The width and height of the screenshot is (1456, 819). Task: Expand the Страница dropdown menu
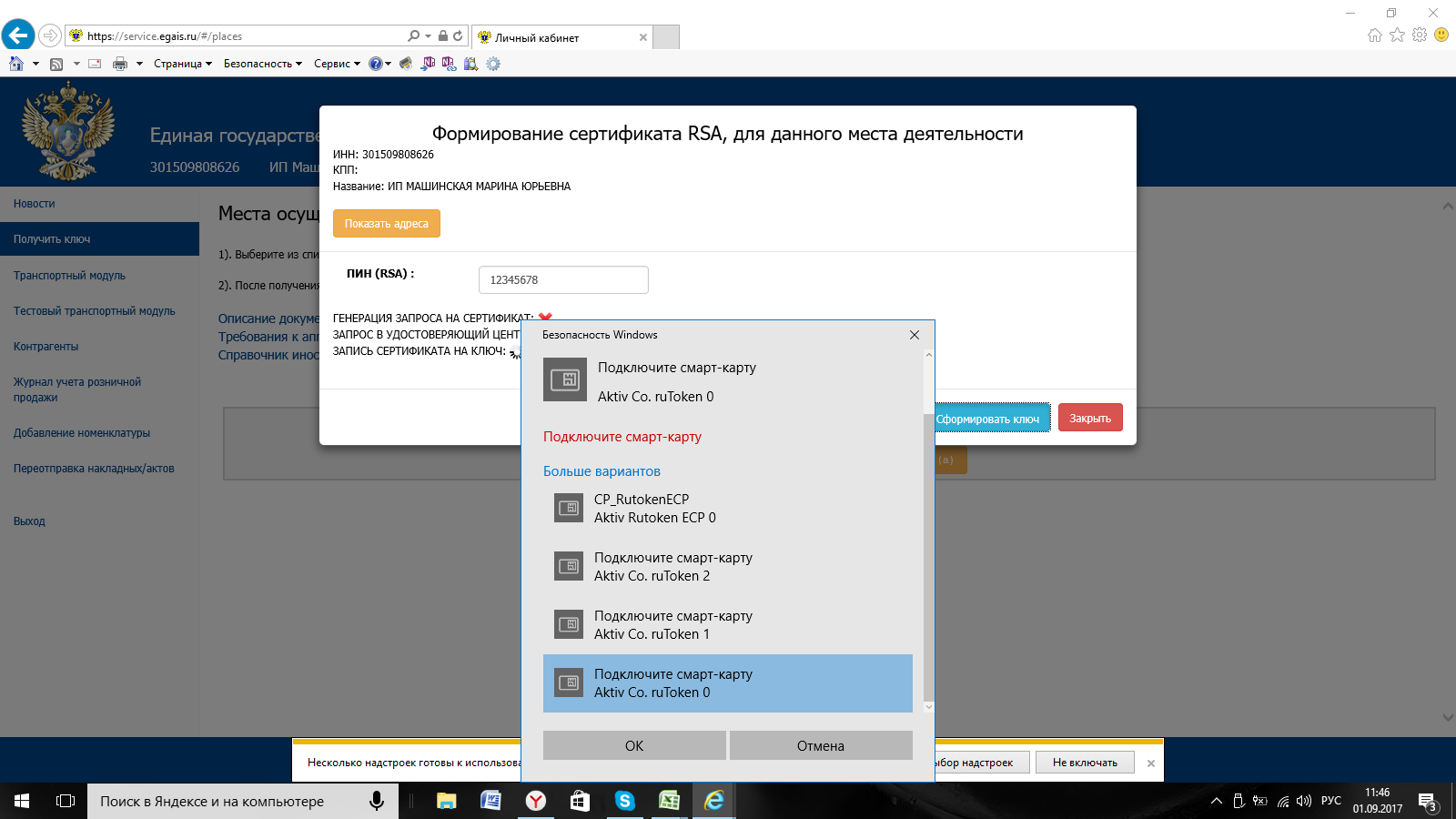pos(182,64)
